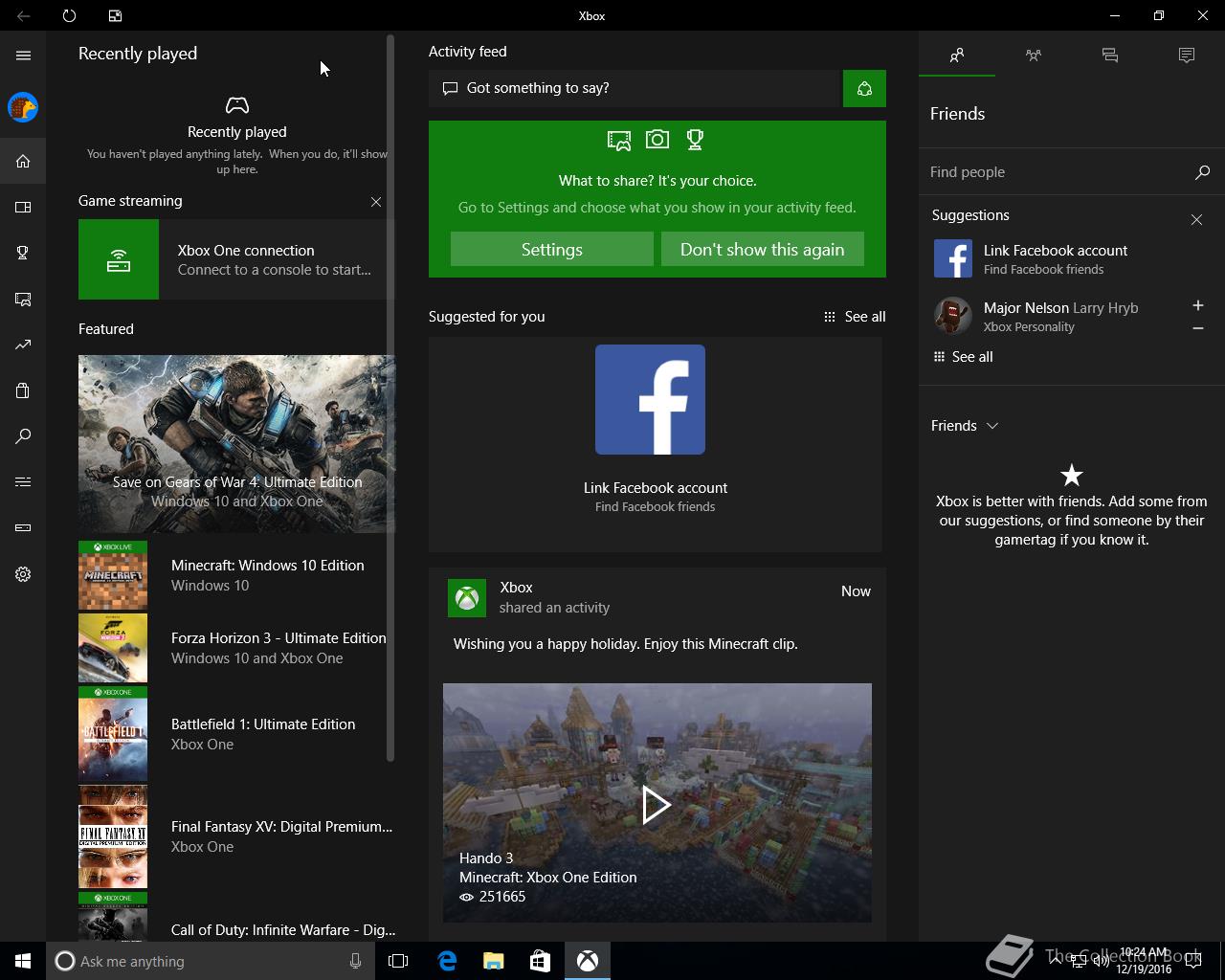Image resolution: width=1225 pixels, height=980 pixels.
Task: Click the left pane vertical scrollbar
Action: pyautogui.click(x=390, y=397)
